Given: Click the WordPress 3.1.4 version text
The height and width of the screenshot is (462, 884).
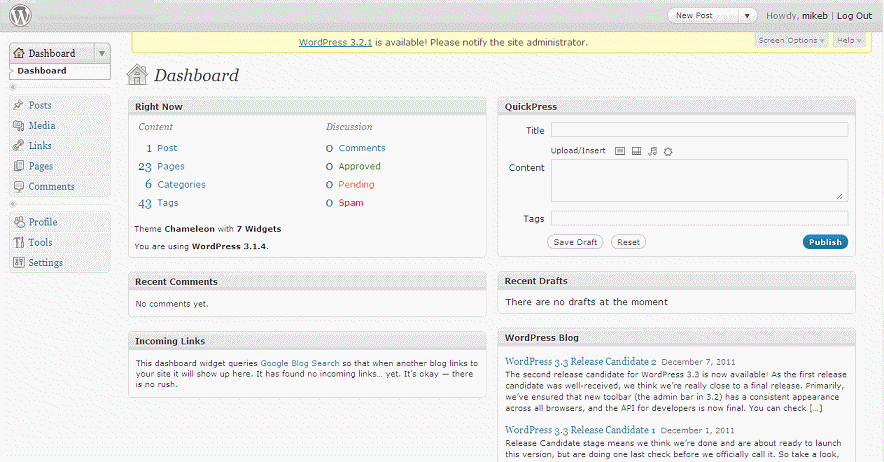Looking at the screenshot, I should (229, 247).
